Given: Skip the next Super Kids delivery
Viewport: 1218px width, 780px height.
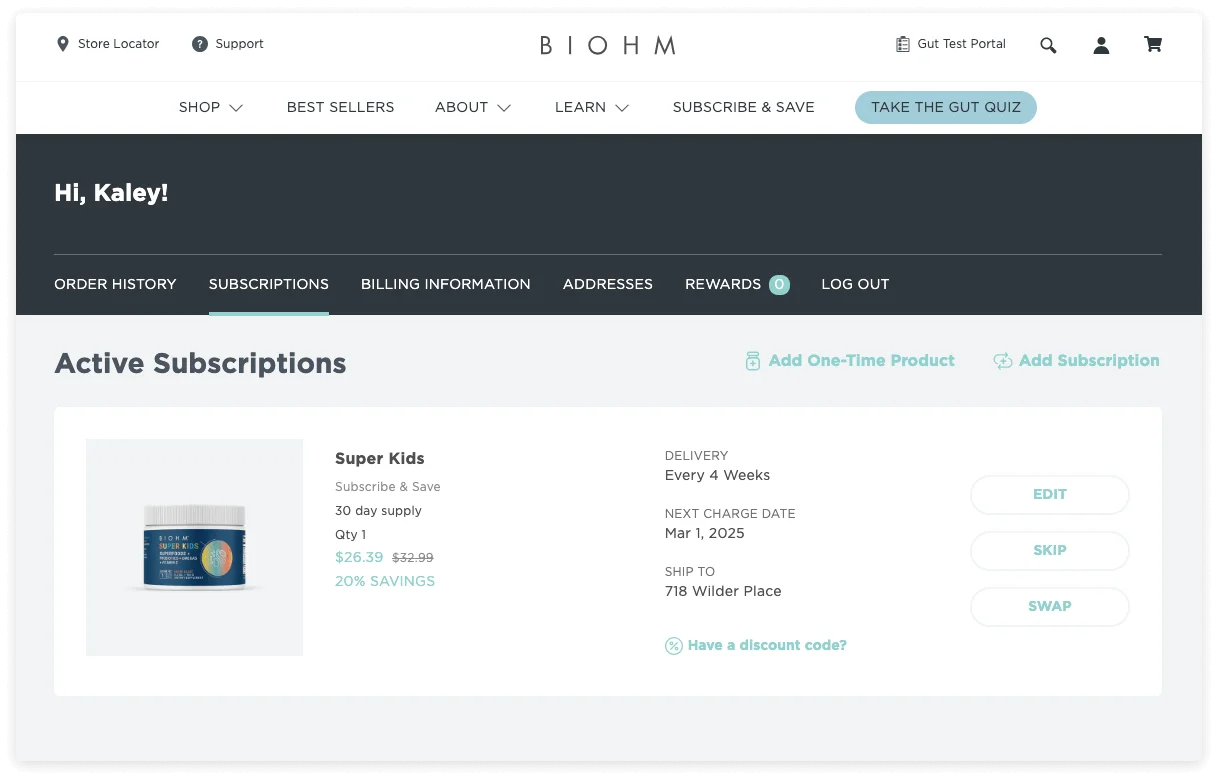Looking at the screenshot, I should point(1049,550).
